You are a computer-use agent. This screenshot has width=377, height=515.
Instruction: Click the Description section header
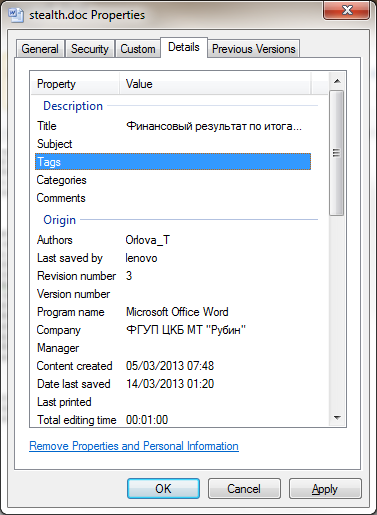[73, 106]
